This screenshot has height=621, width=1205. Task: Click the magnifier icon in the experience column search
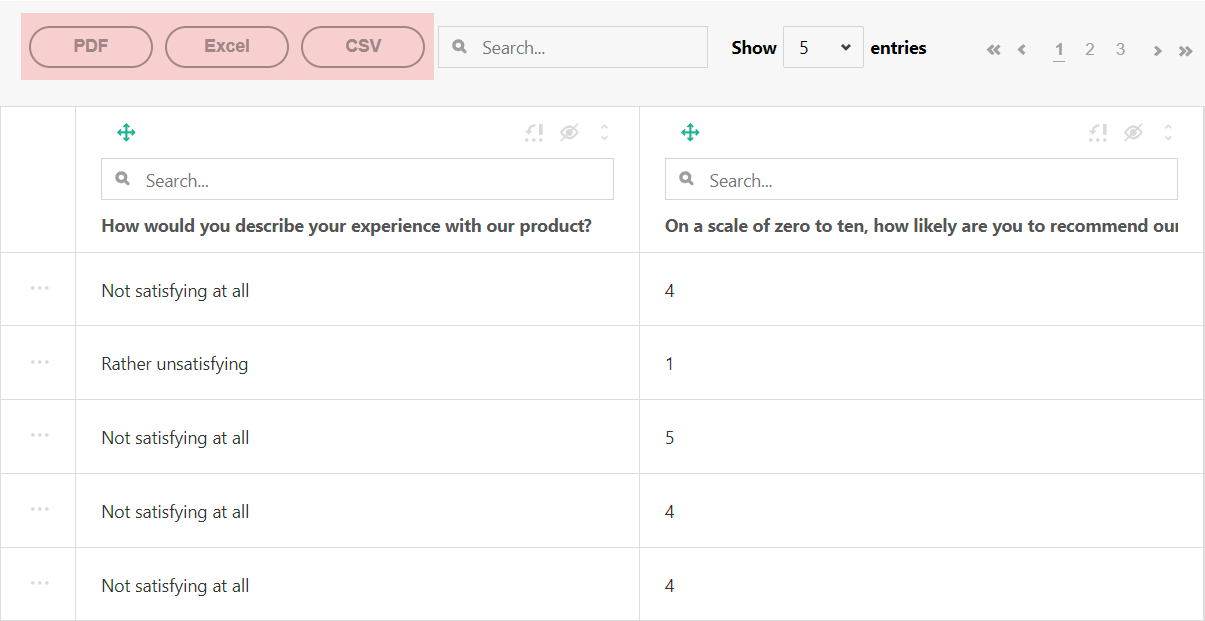point(123,179)
